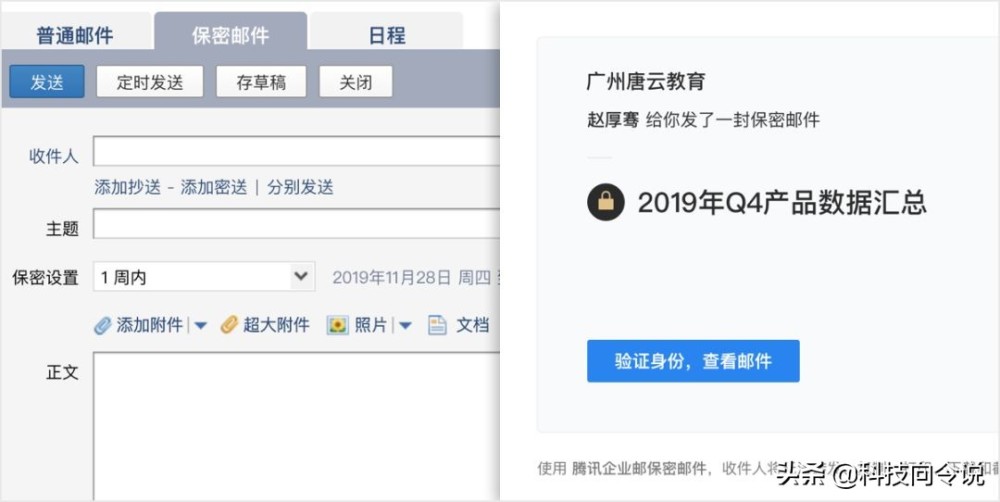The image size is (1000, 502).
Task: Save the email with 存草稿
Action: pyautogui.click(x=261, y=83)
